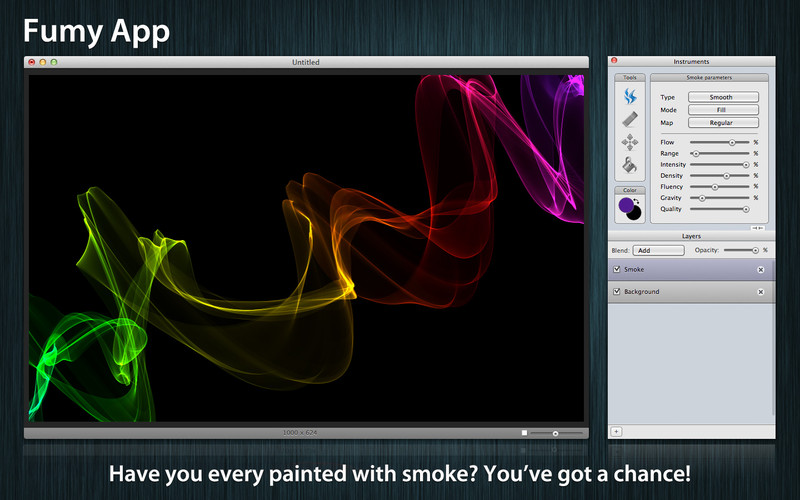Select the Background layer row
Screen dimensions: 800x500
click(691, 292)
